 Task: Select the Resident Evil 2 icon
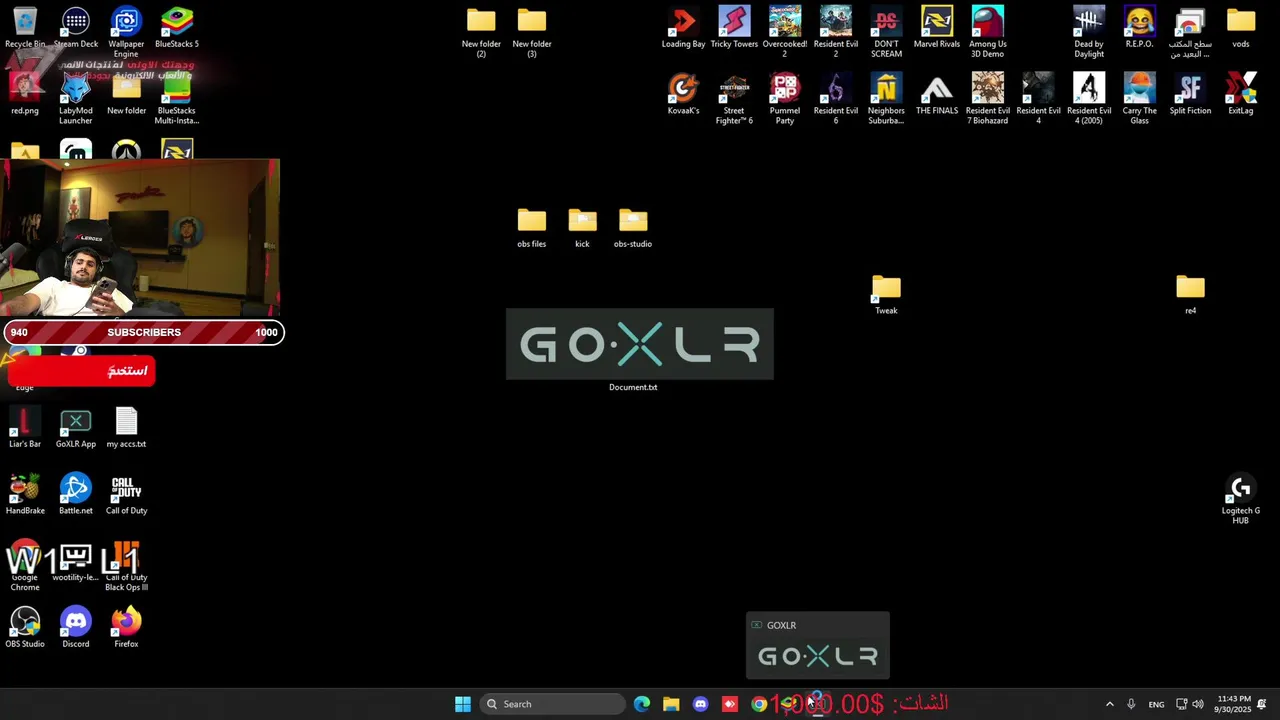pyautogui.click(x=836, y=32)
